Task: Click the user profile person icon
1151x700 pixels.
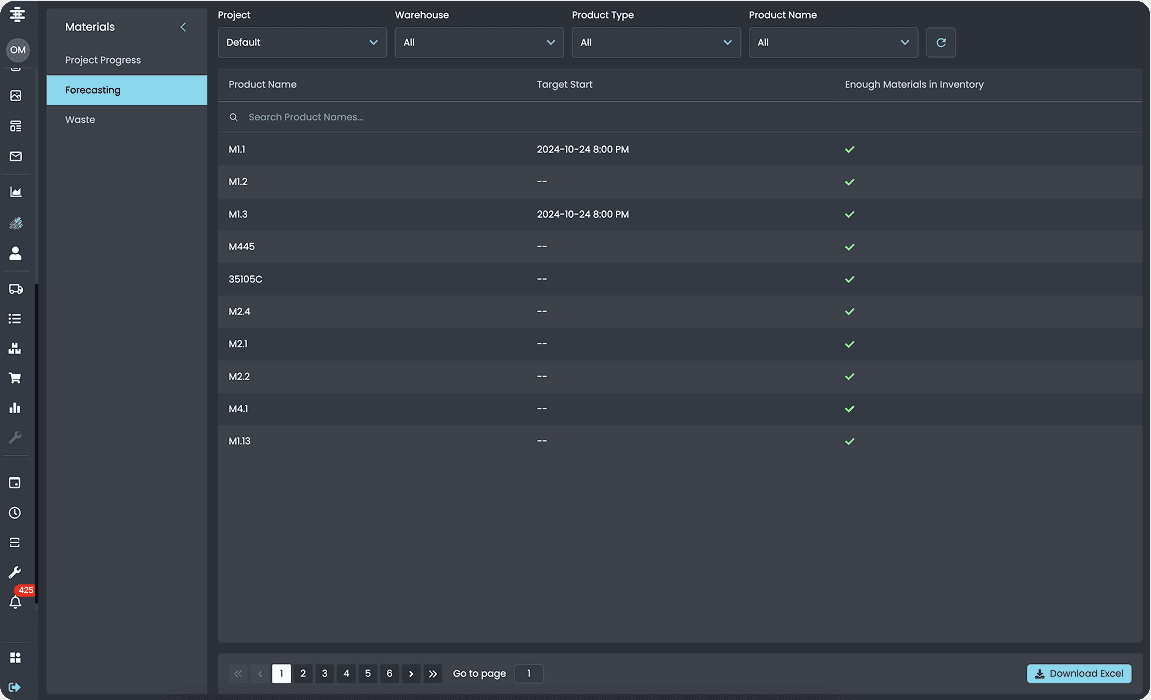Action: pyautogui.click(x=15, y=254)
